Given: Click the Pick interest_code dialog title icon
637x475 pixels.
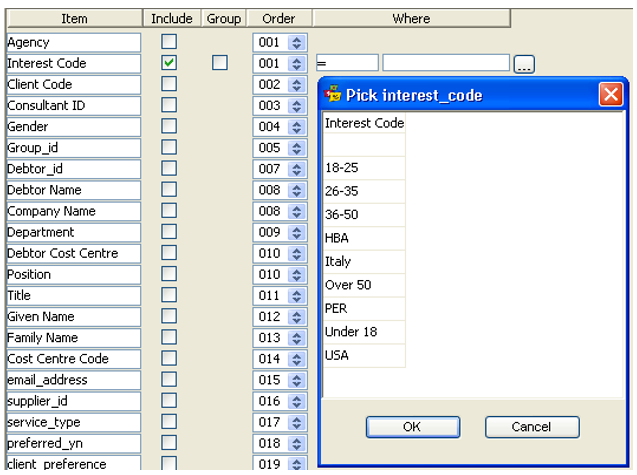Looking at the screenshot, I should [333, 94].
